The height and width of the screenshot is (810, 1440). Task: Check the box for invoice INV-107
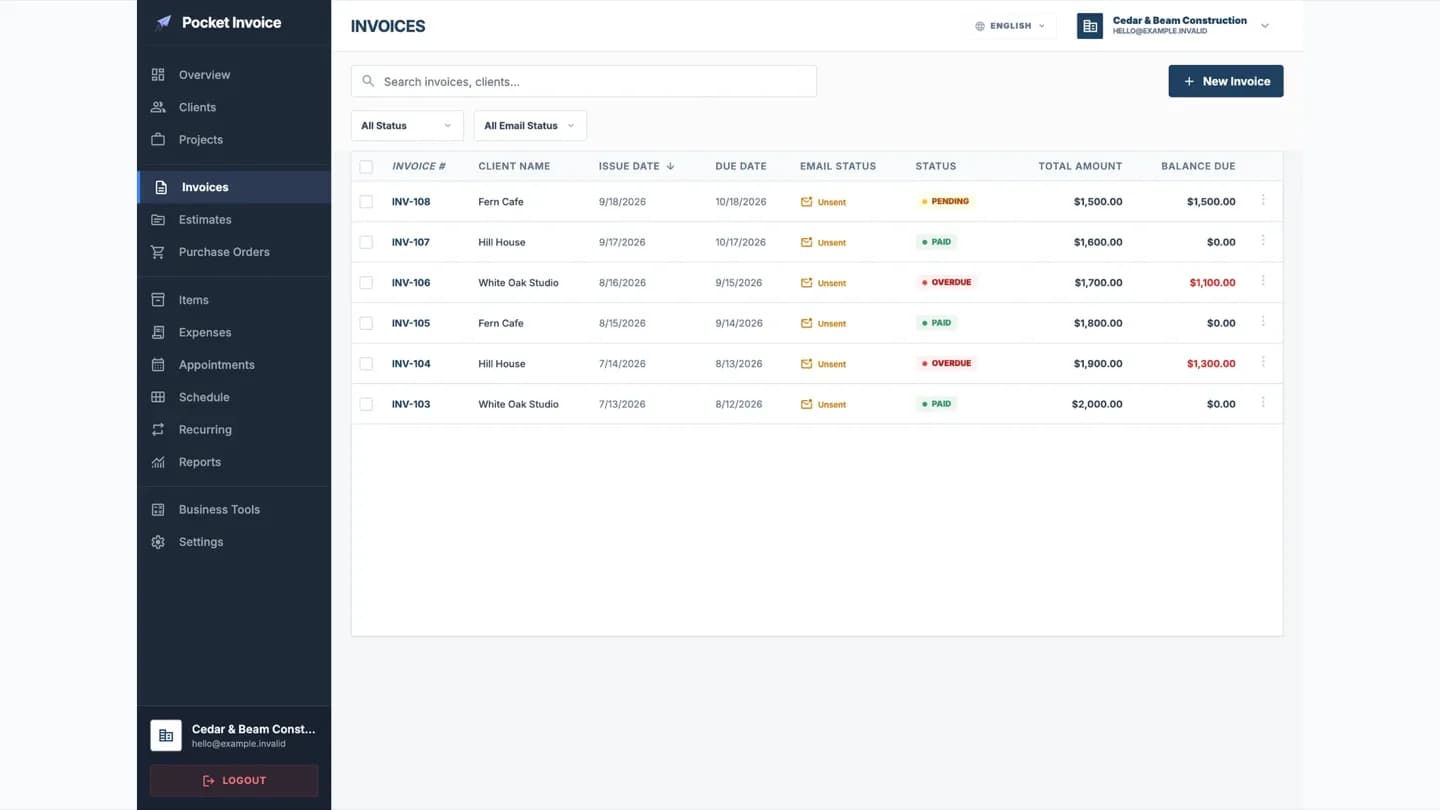[366, 242]
